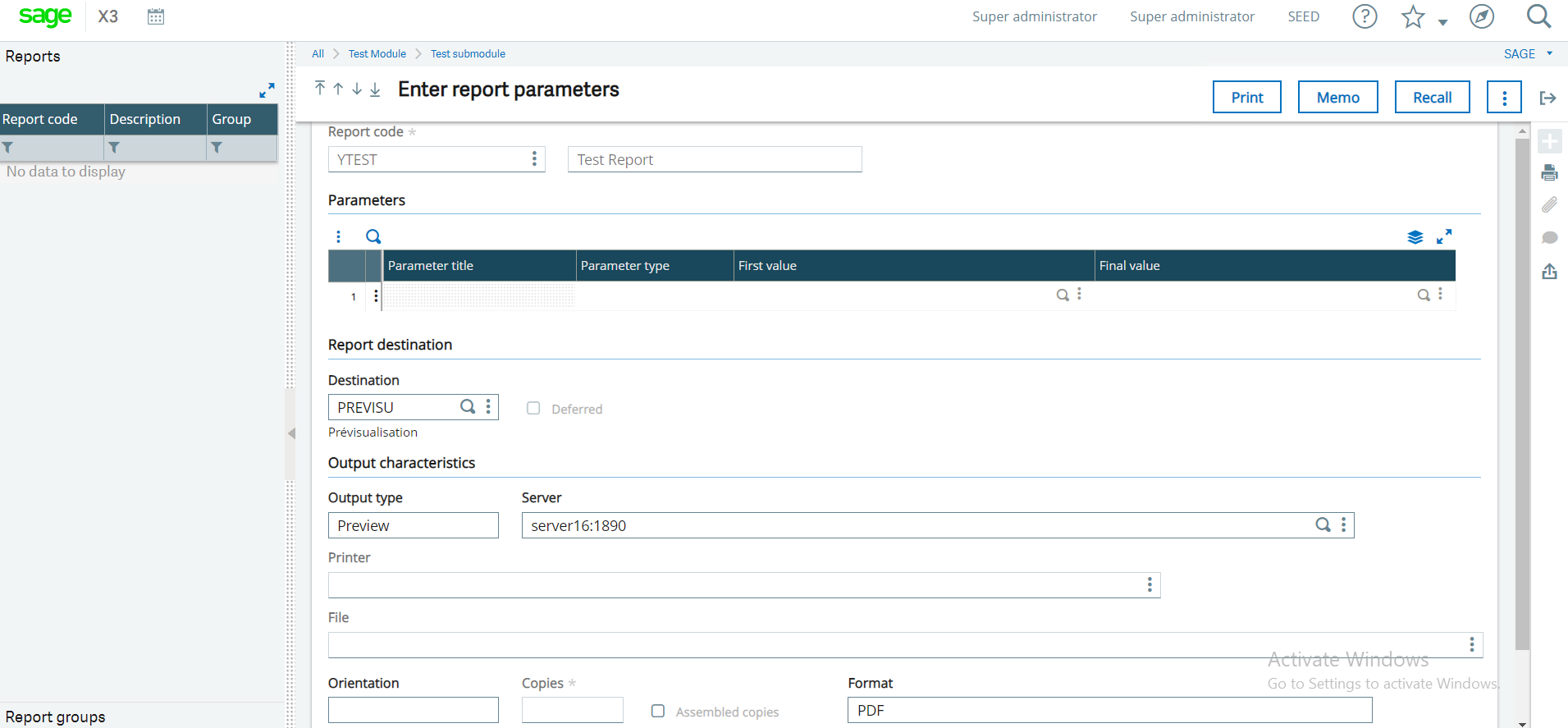Open the Server field actions menu
The image size is (1568, 728).
pos(1343,524)
